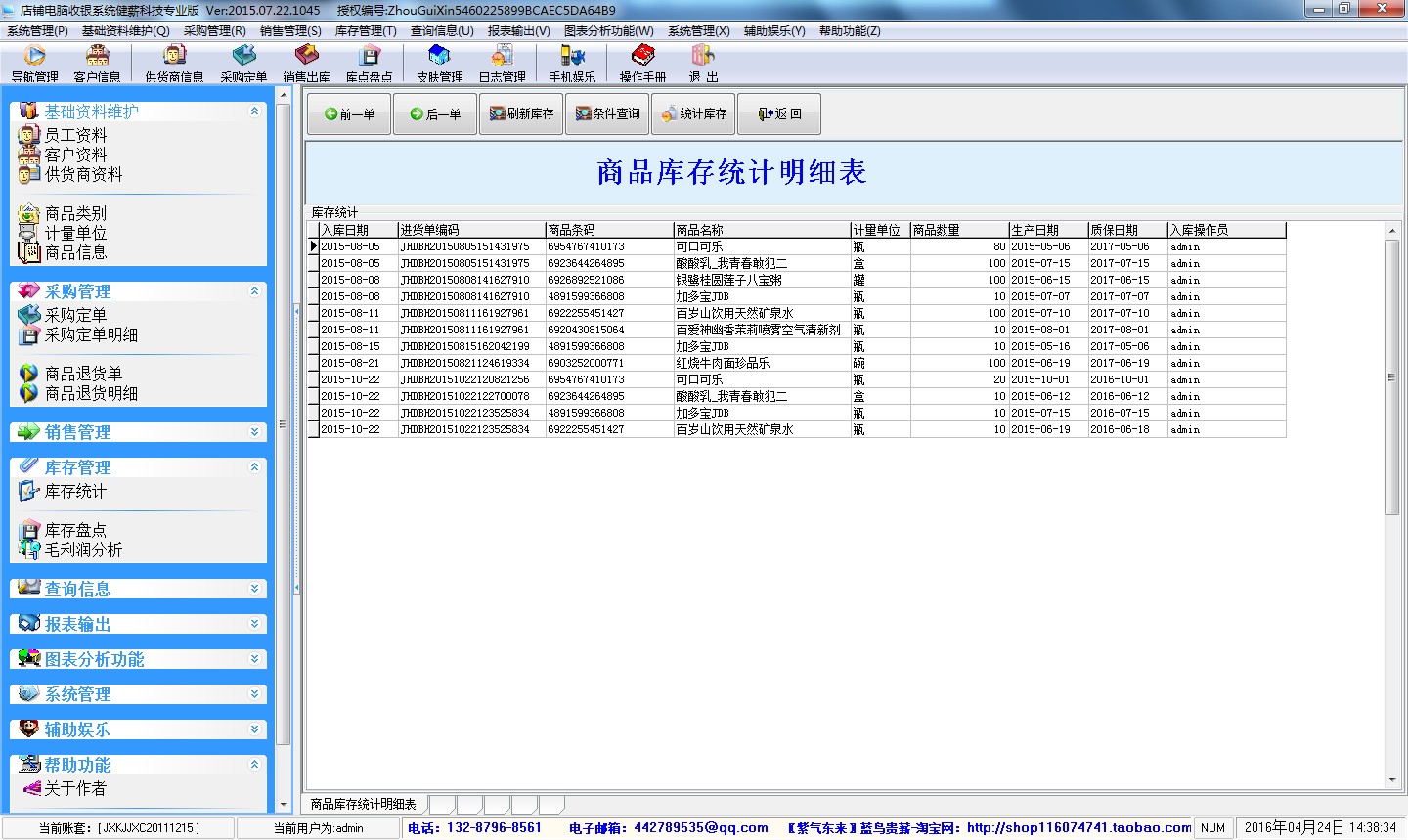Image resolution: width=1408 pixels, height=840 pixels.
Task: Click the 皮肤管理 house icon
Action: pos(439,63)
